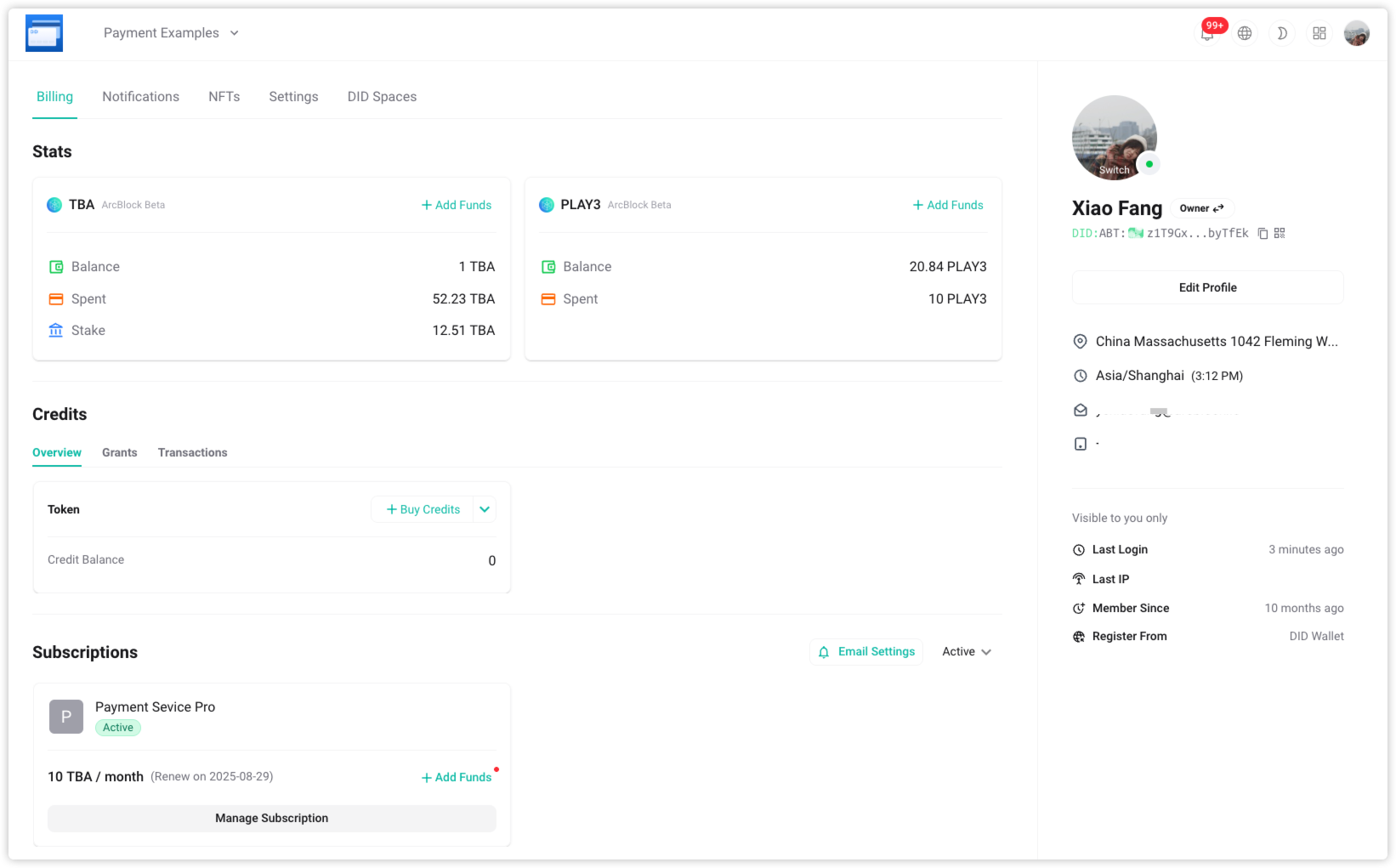Open the Grants credits tab
1396x868 pixels.
(119, 452)
